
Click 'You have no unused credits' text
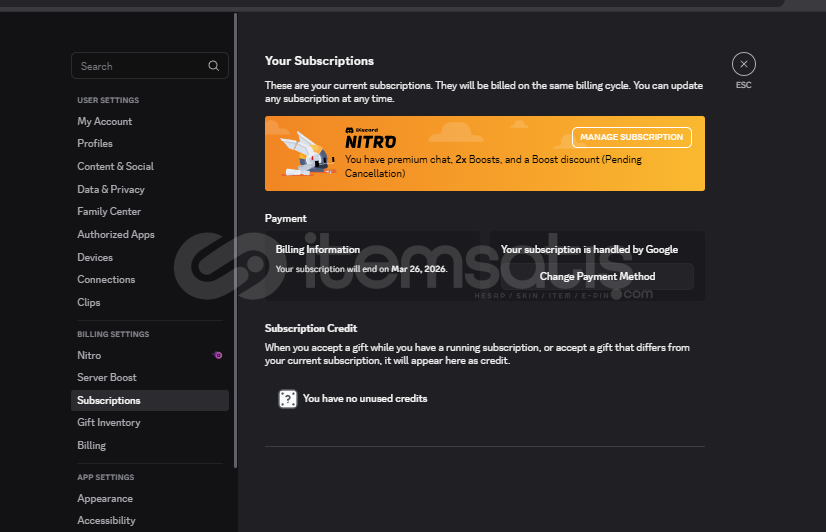coord(365,399)
